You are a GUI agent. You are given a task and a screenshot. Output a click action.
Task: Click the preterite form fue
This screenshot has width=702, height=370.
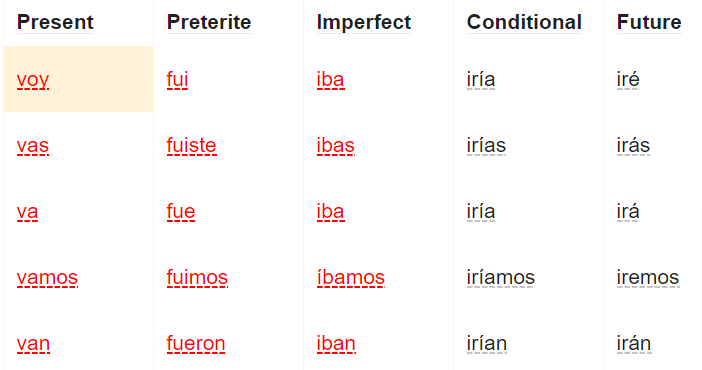tap(181, 212)
